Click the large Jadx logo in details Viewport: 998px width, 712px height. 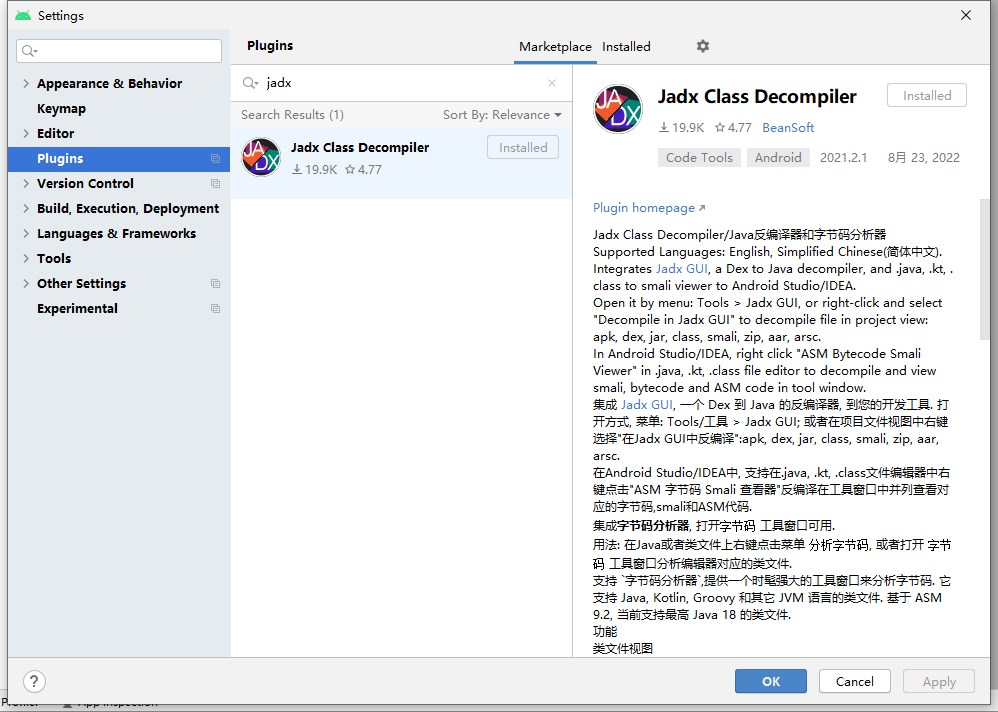point(618,109)
